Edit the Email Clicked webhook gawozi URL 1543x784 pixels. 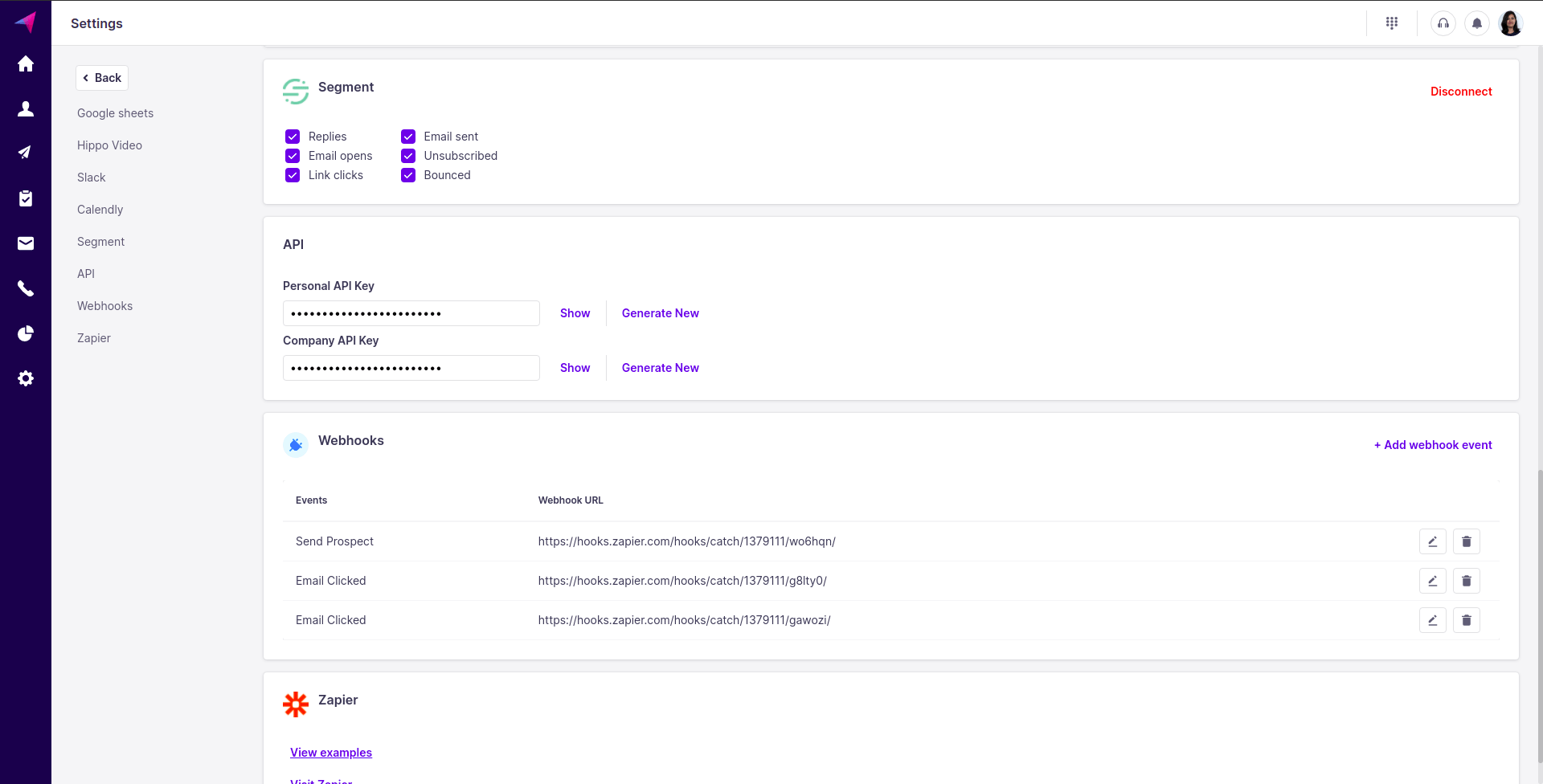[x=1433, y=620]
